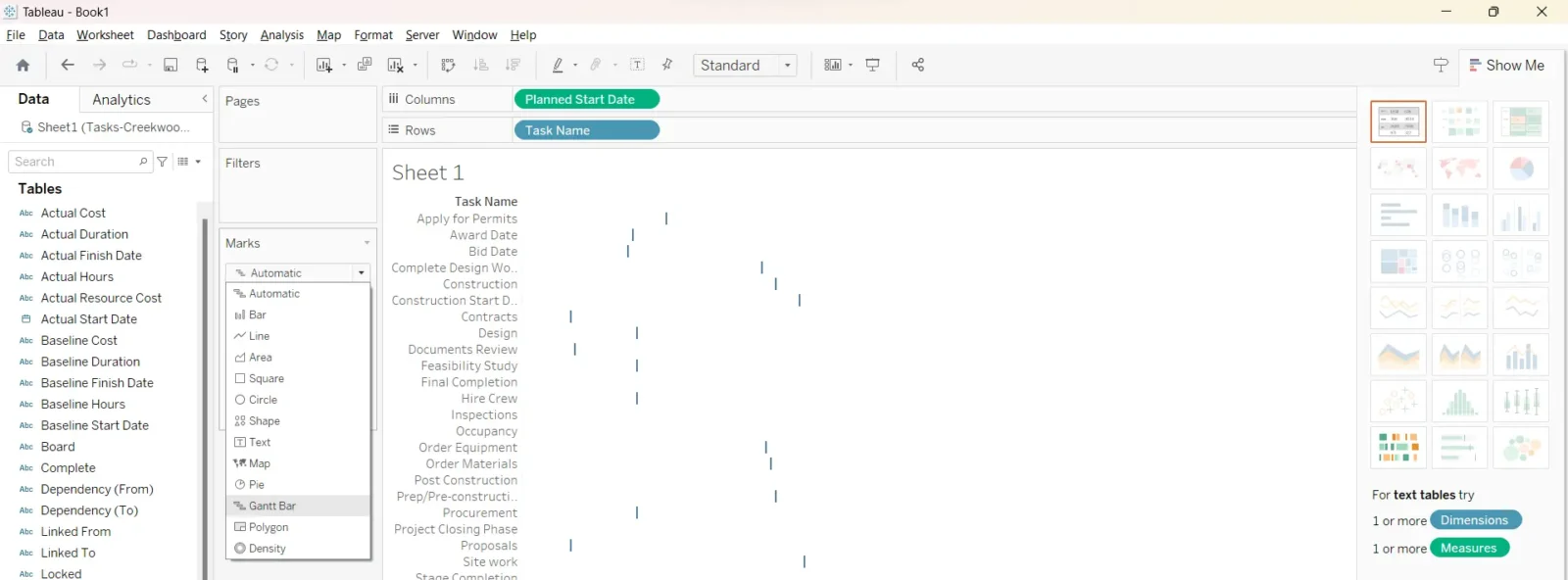Sort ascending toolbar icon
Screen dimensions: 1568x580
(x=480, y=65)
